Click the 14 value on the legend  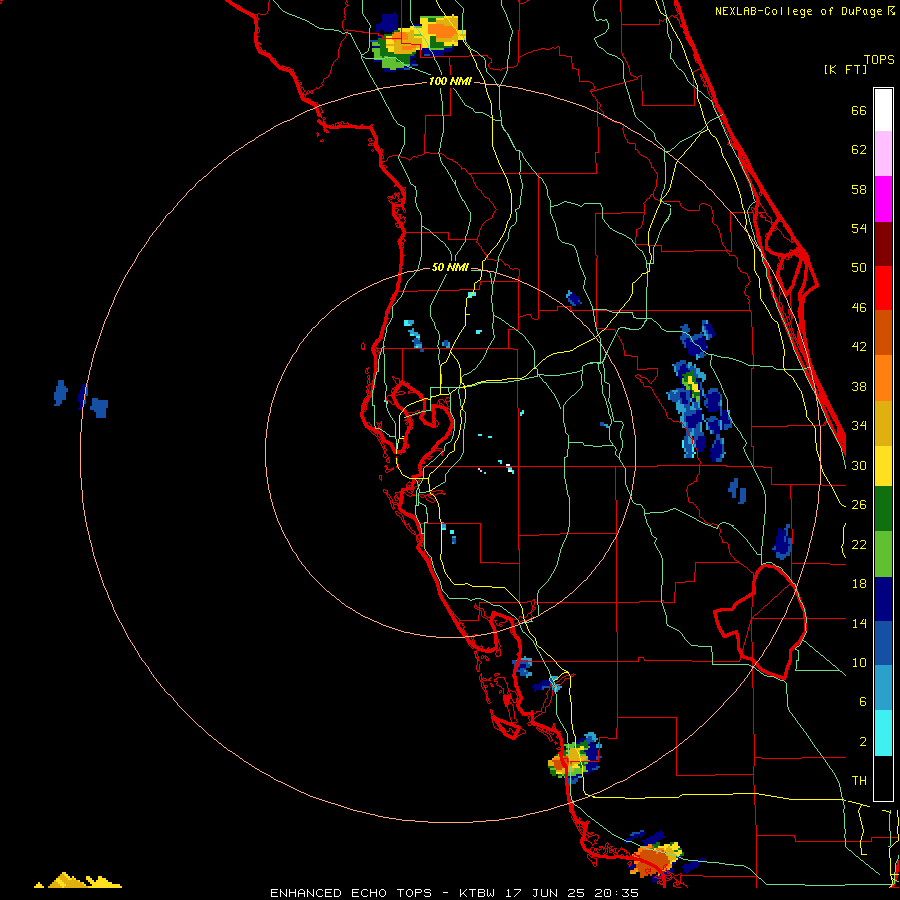pyautogui.click(x=859, y=623)
